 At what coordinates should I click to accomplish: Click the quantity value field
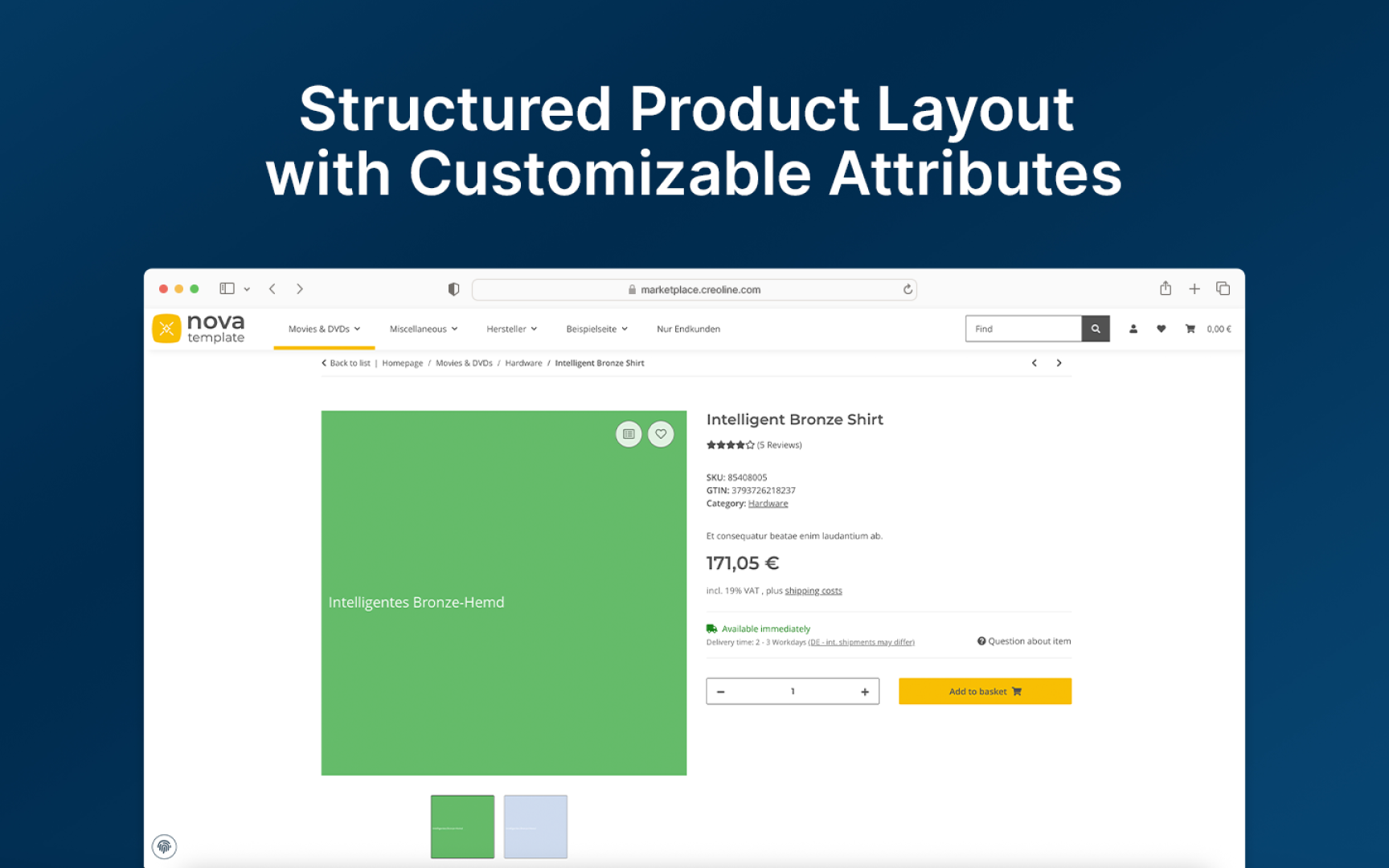(793, 691)
